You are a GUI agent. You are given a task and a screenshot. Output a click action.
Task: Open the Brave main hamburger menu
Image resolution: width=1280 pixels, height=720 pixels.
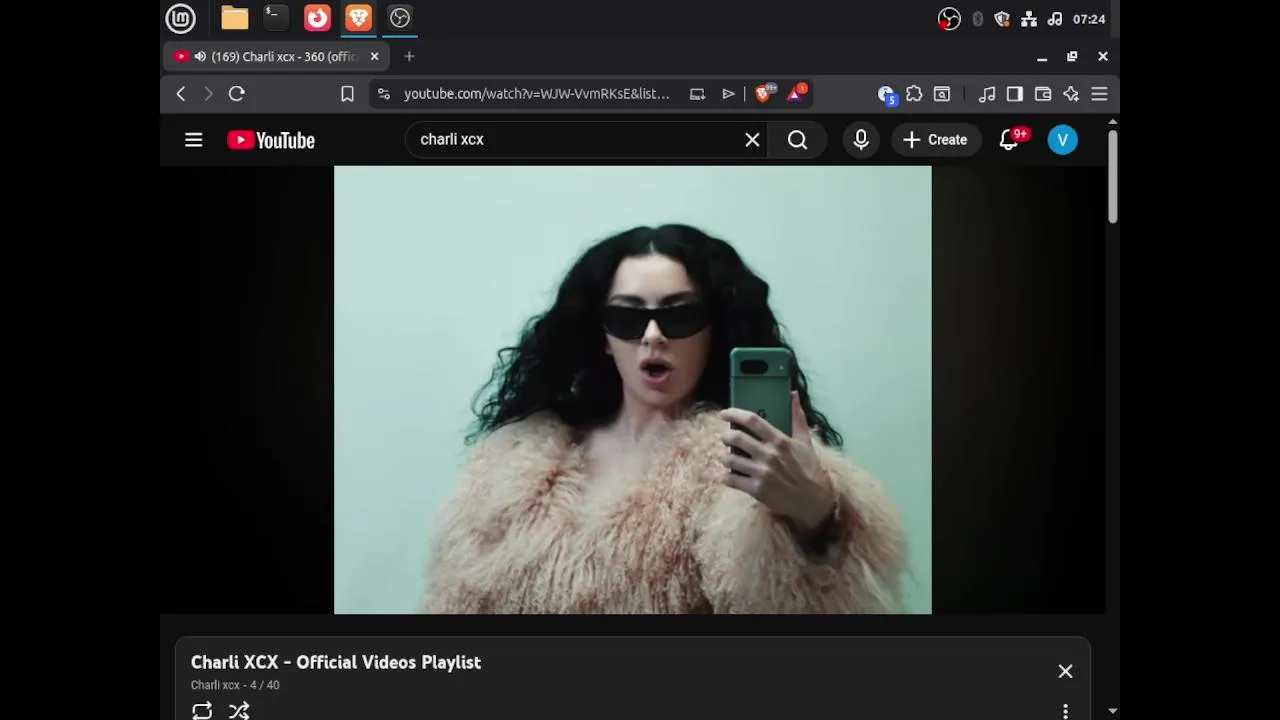(x=1099, y=94)
